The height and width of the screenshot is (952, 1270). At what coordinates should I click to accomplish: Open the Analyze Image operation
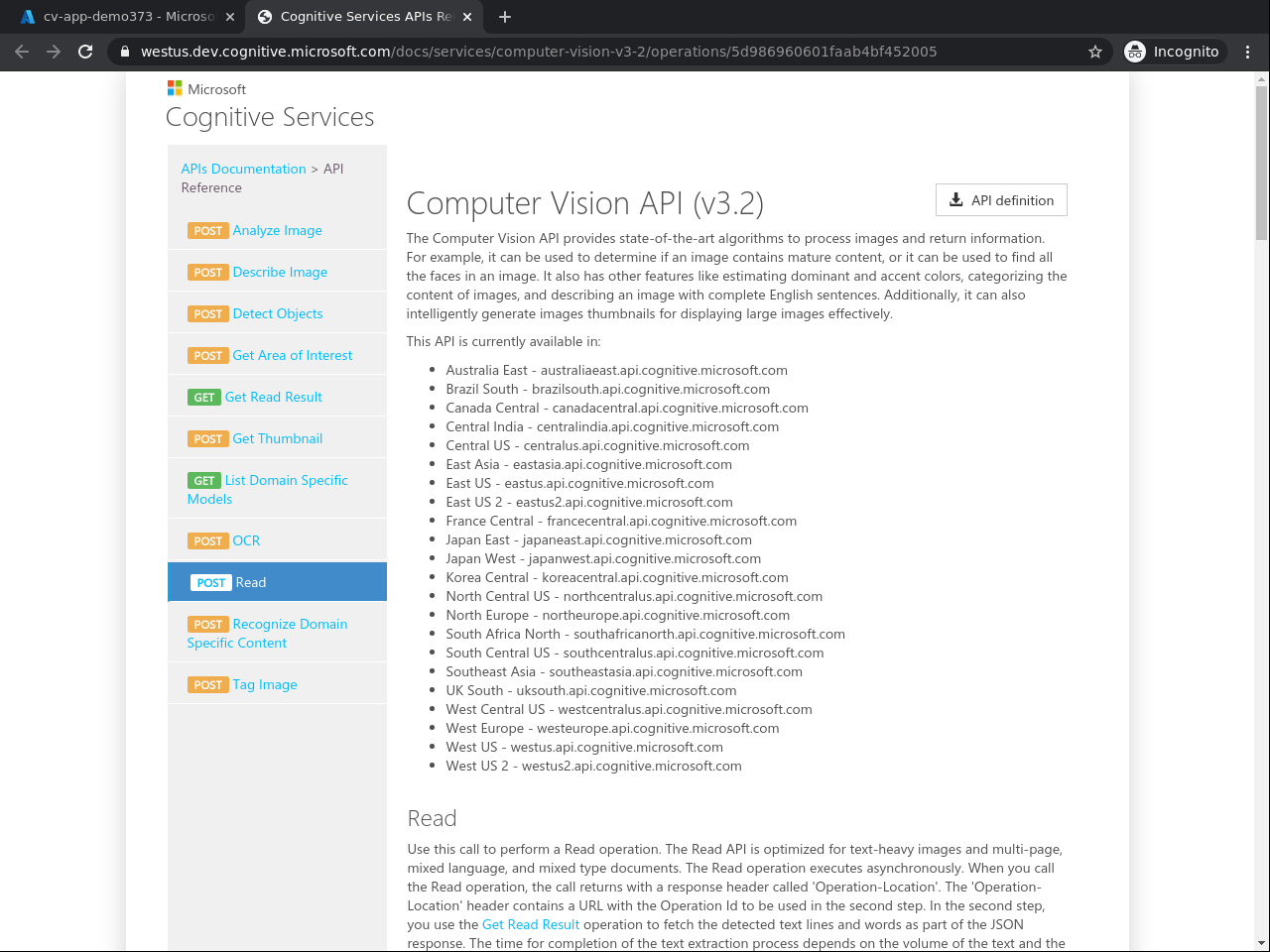tap(279, 230)
